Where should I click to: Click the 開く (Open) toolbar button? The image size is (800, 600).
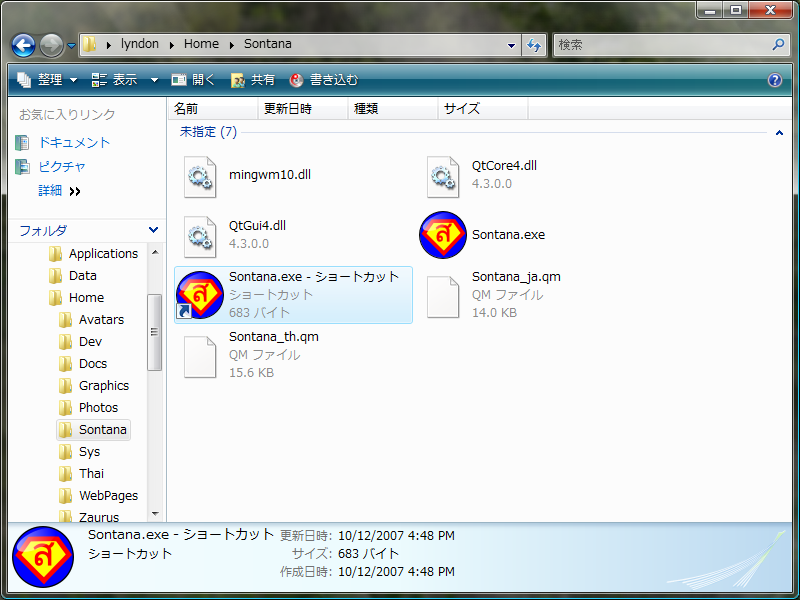(193, 80)
